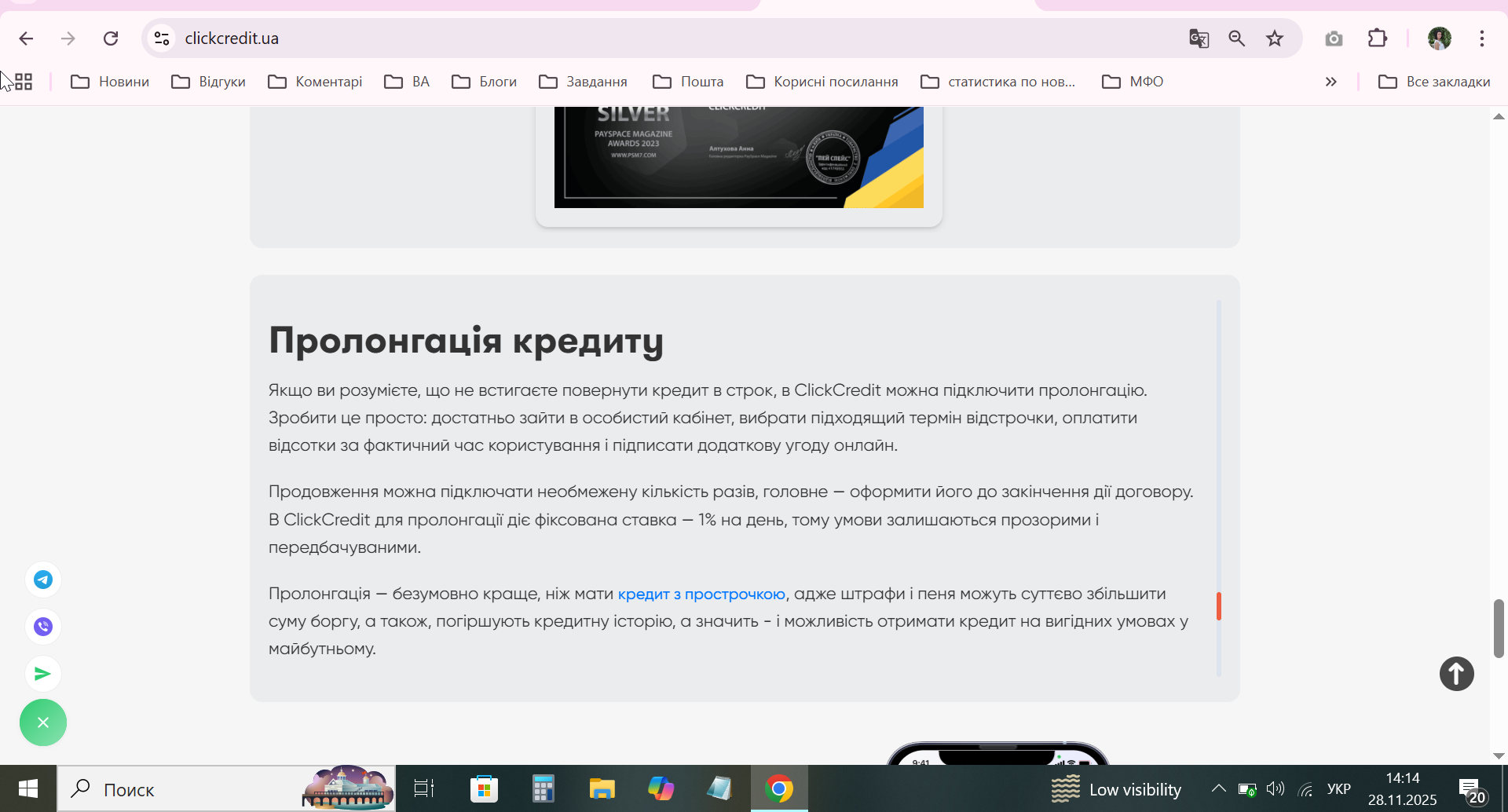Click the browser forward arrow
Screen dimensions: 1508x812
click(x=68, y=38)
